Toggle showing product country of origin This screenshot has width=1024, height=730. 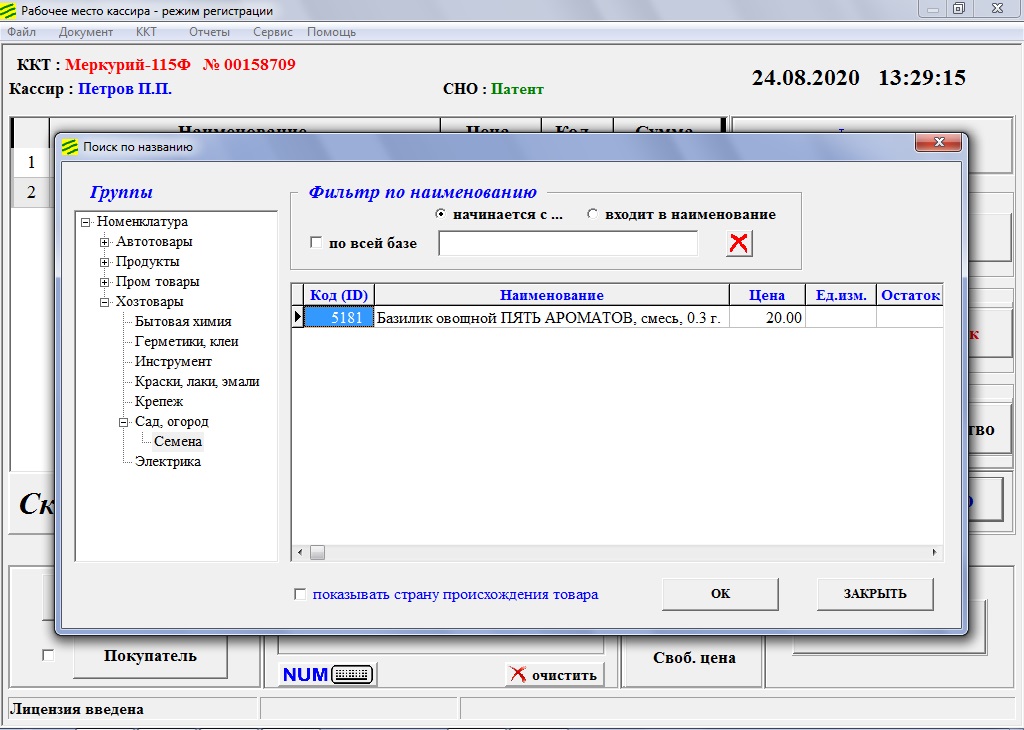coord(300,594)
